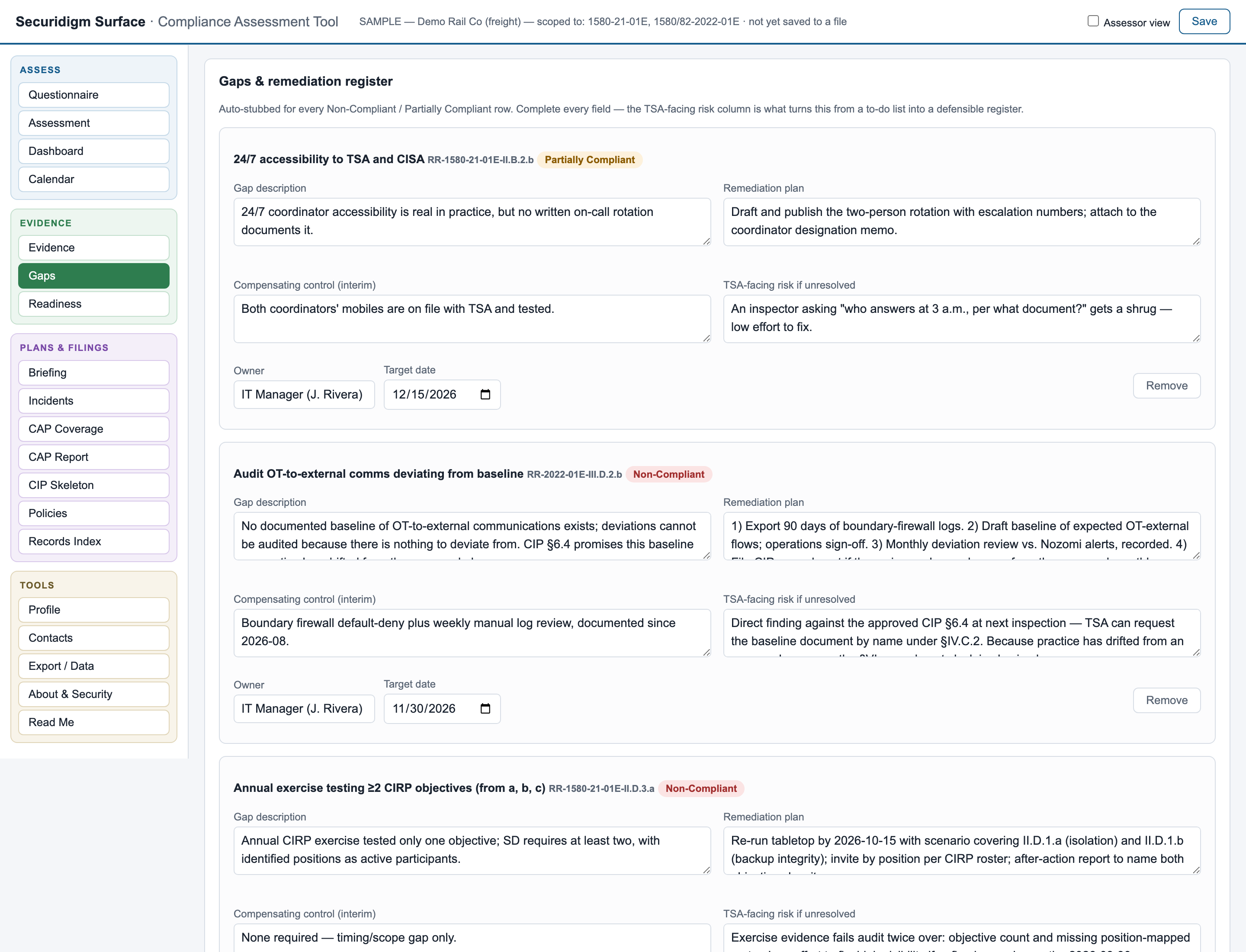Go to CIP Skeleton
Screen dimensions: 1246x952
94,485
